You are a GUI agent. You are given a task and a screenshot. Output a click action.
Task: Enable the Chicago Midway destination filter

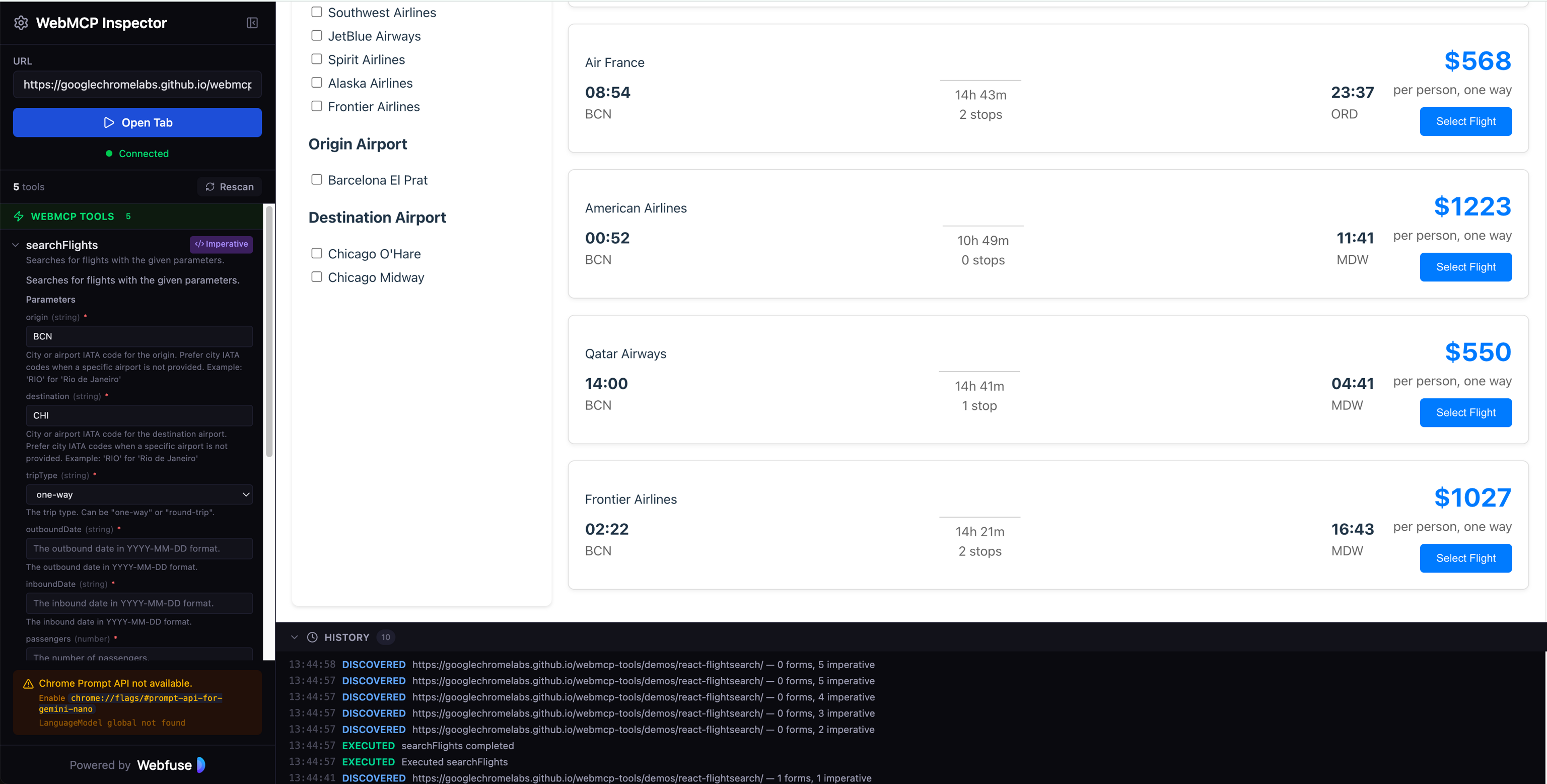316,277
